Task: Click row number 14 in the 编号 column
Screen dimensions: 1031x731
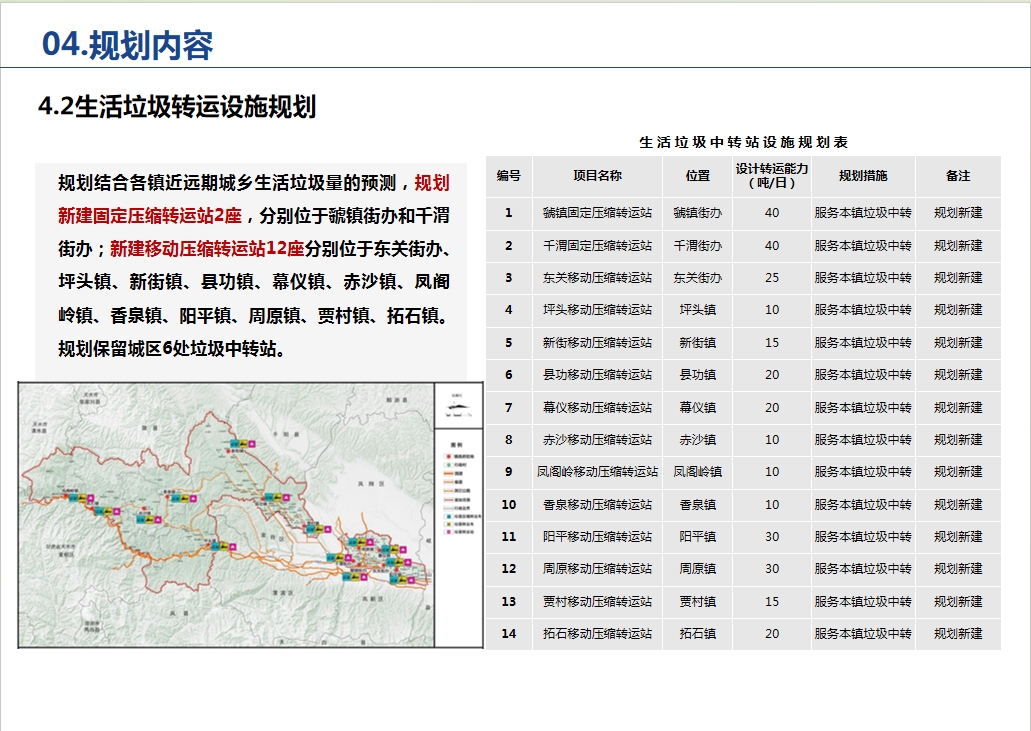Action: tap(508, 634)
